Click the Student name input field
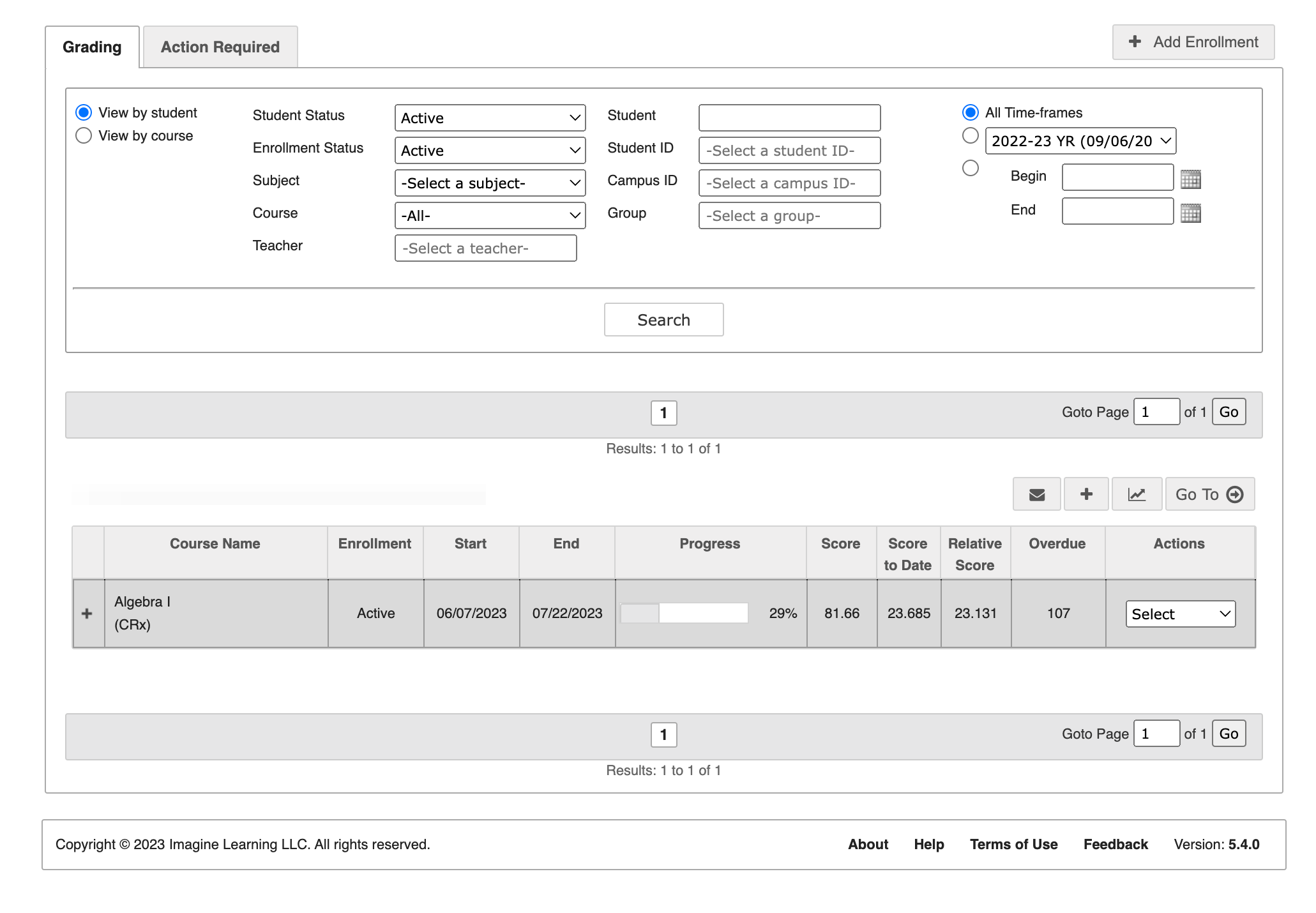Viewport: 1316px width, 913px height. click(789, 118)
